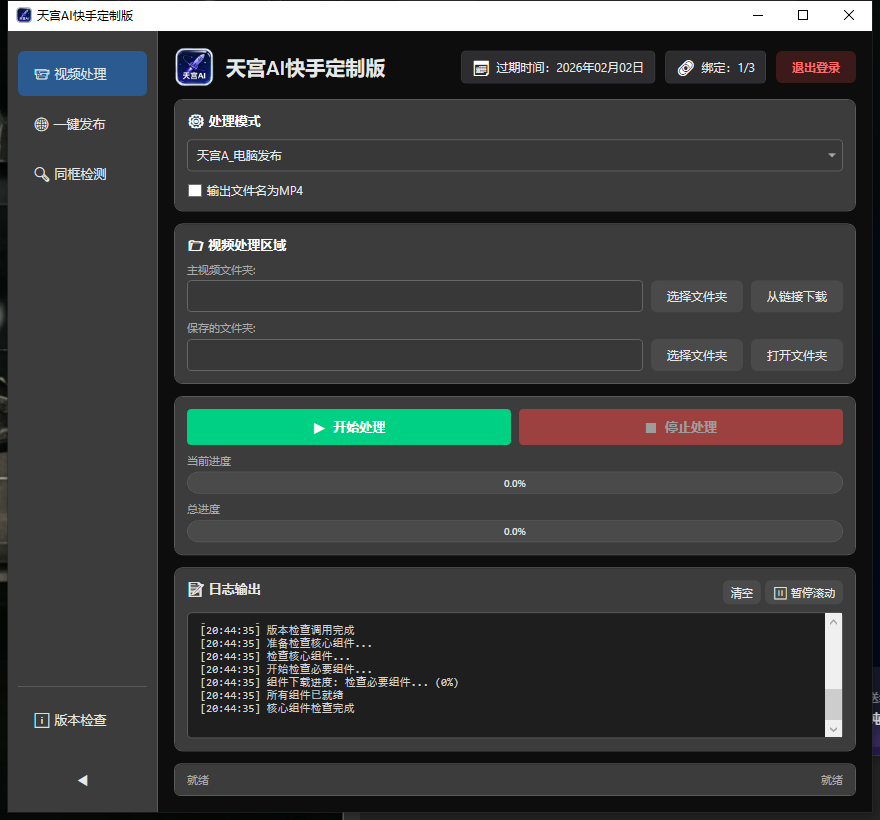Click the 天宫AI logo at top left

[x=194, y=67]
